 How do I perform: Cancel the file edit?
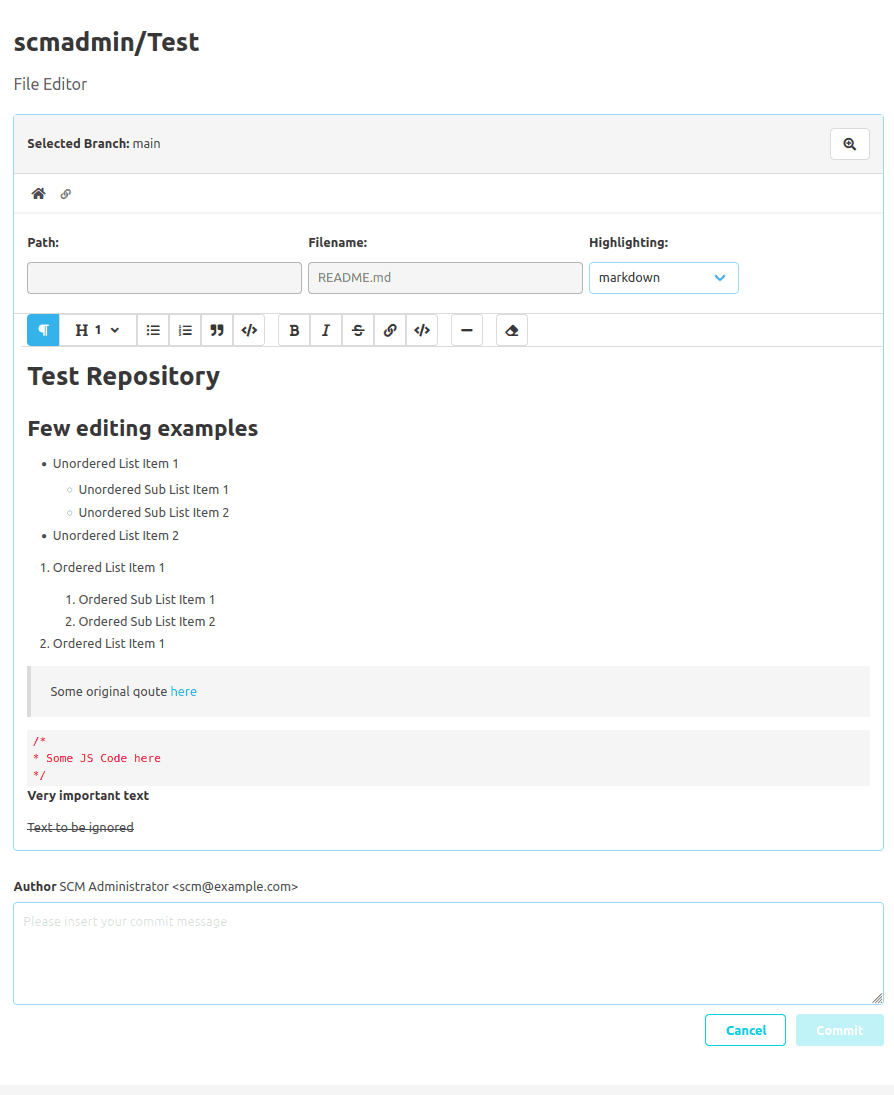click(745, 1030)
